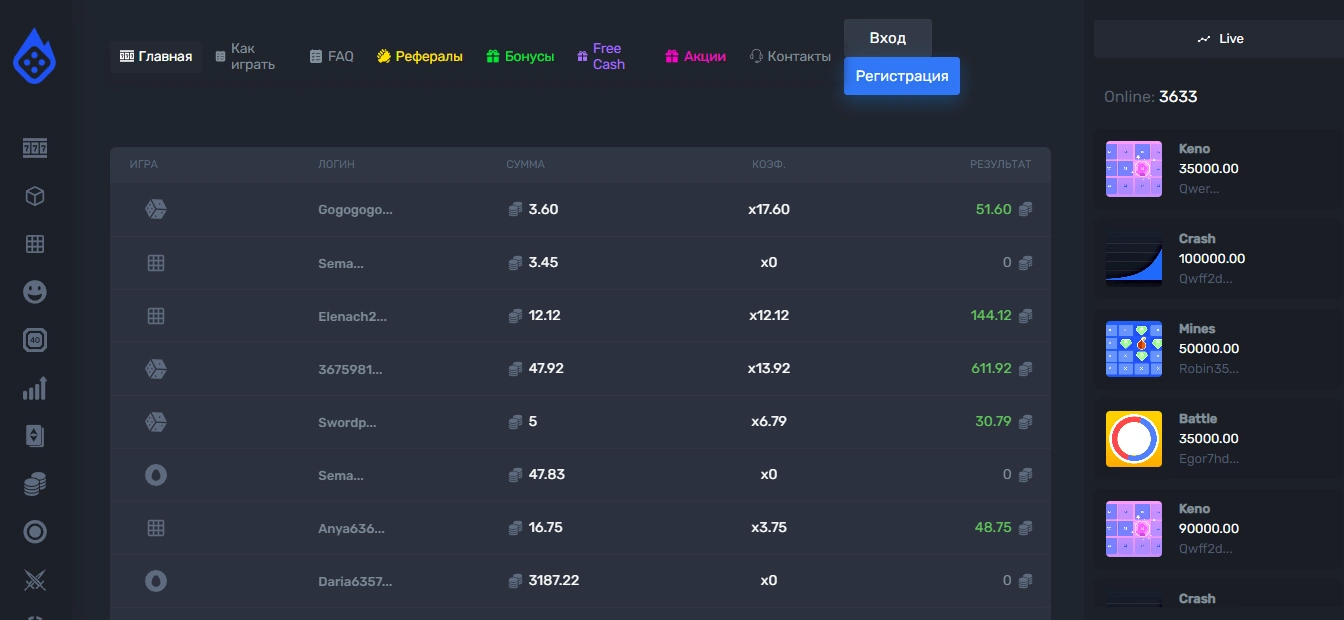Open the Бонусы nav item
Viewport: 1344px width, 620px height.
[520, 57]
